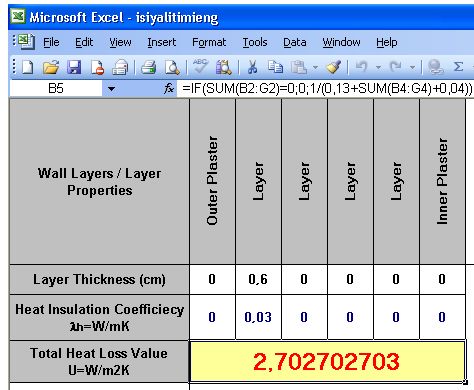
Task: Open the Tools menu
Action: click(255, 42)
